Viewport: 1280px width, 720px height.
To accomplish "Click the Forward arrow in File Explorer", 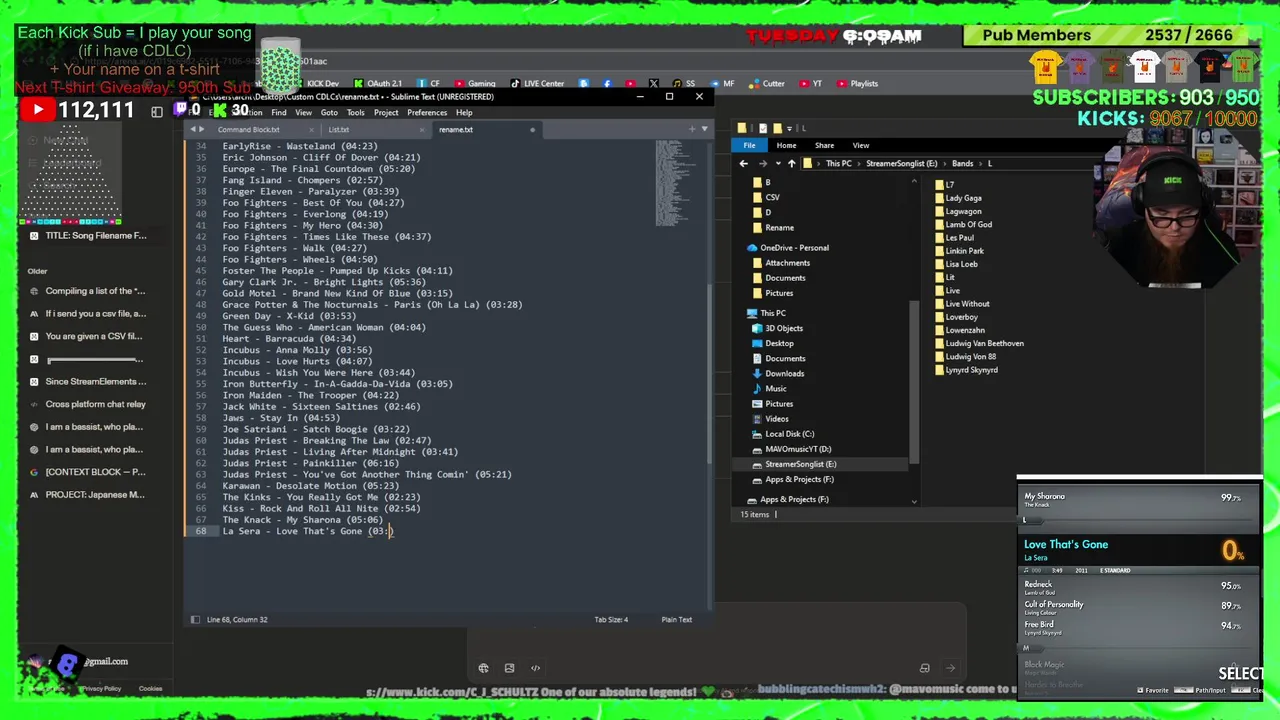I will 763,163.
